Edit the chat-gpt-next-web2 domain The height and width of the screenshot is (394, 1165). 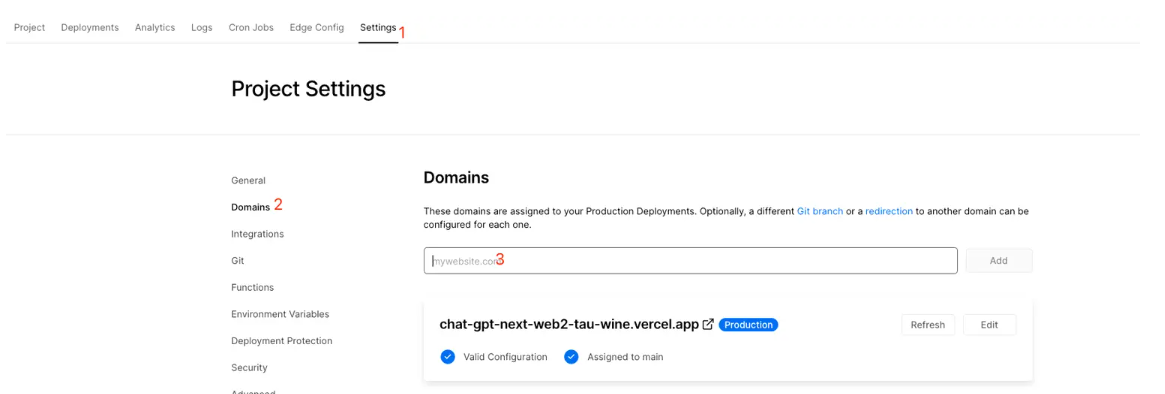tap(989, 325)
